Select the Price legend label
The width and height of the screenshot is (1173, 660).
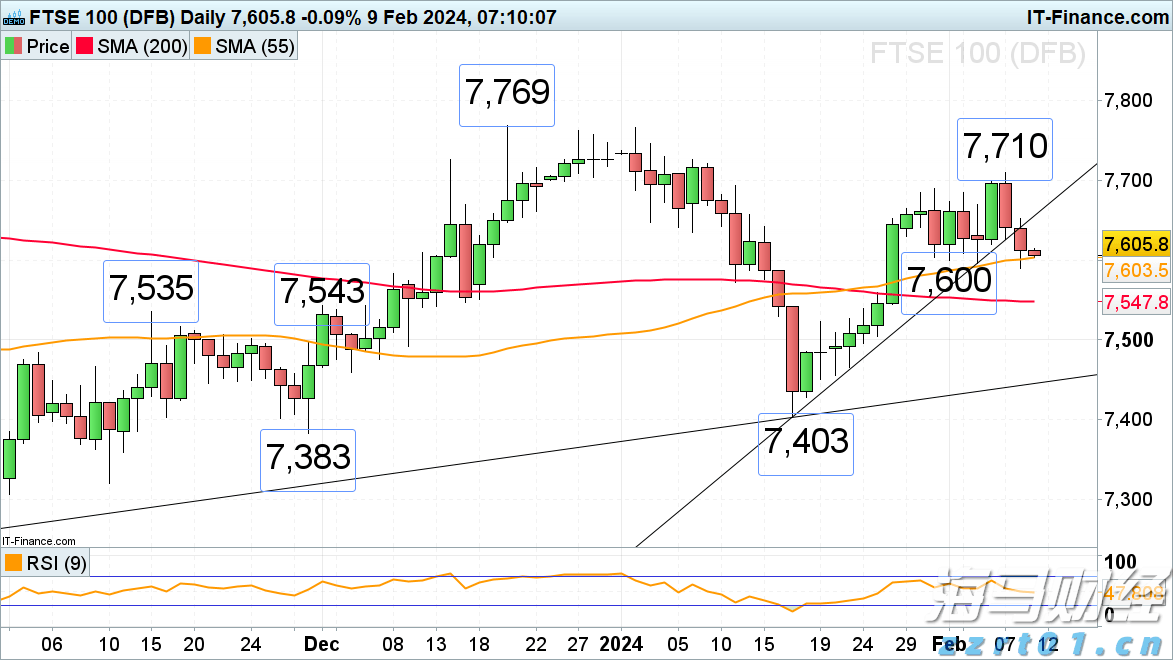click(48, 47)
